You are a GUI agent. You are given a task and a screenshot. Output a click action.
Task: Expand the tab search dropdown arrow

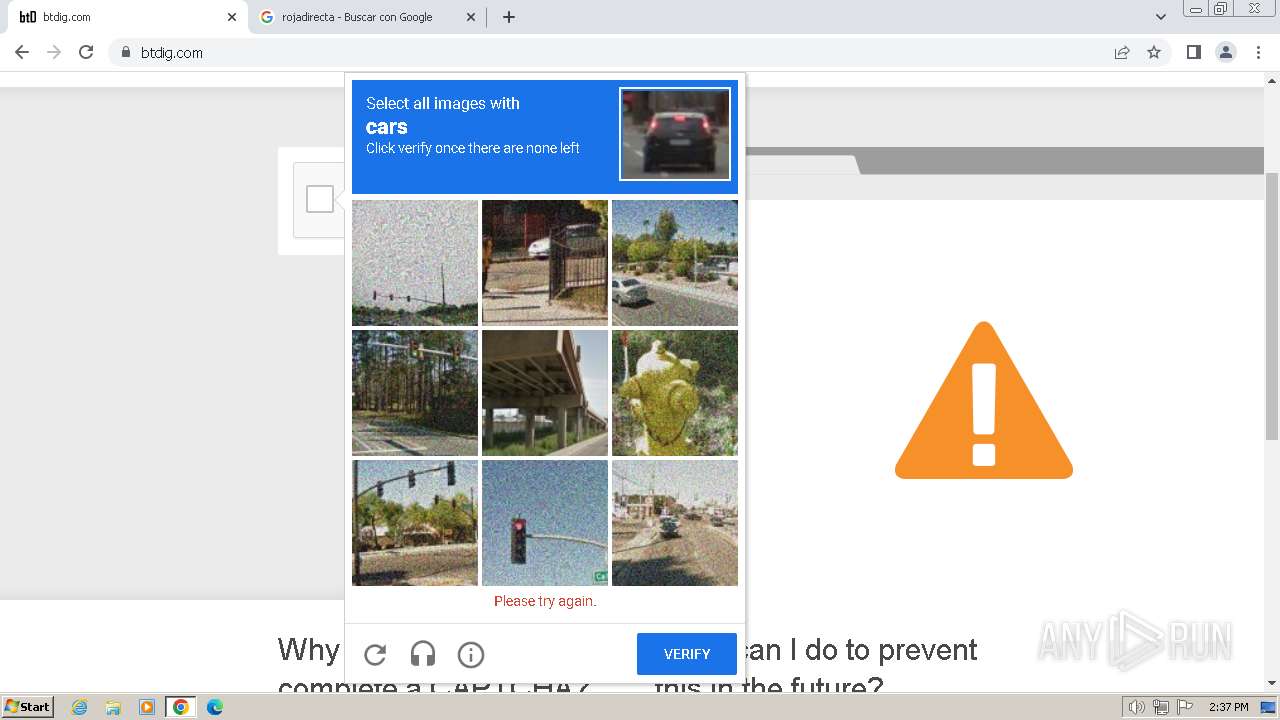pyautogui.click(x=1160, y=17)
